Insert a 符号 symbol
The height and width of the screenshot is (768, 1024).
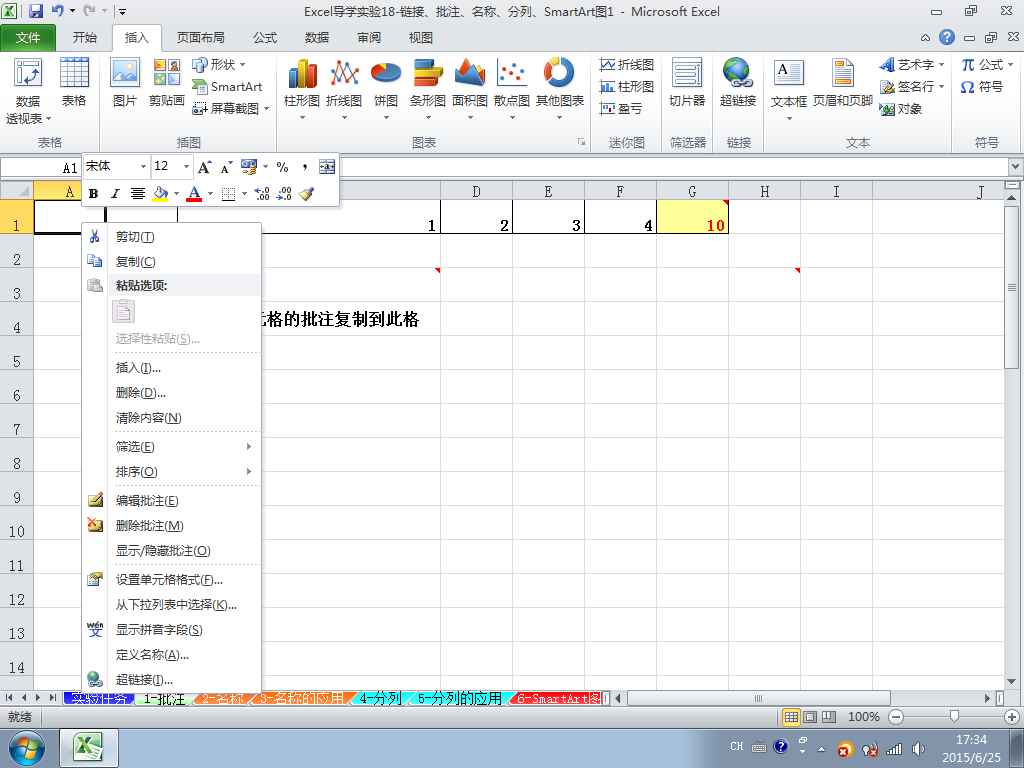click(x=982, y=86)
